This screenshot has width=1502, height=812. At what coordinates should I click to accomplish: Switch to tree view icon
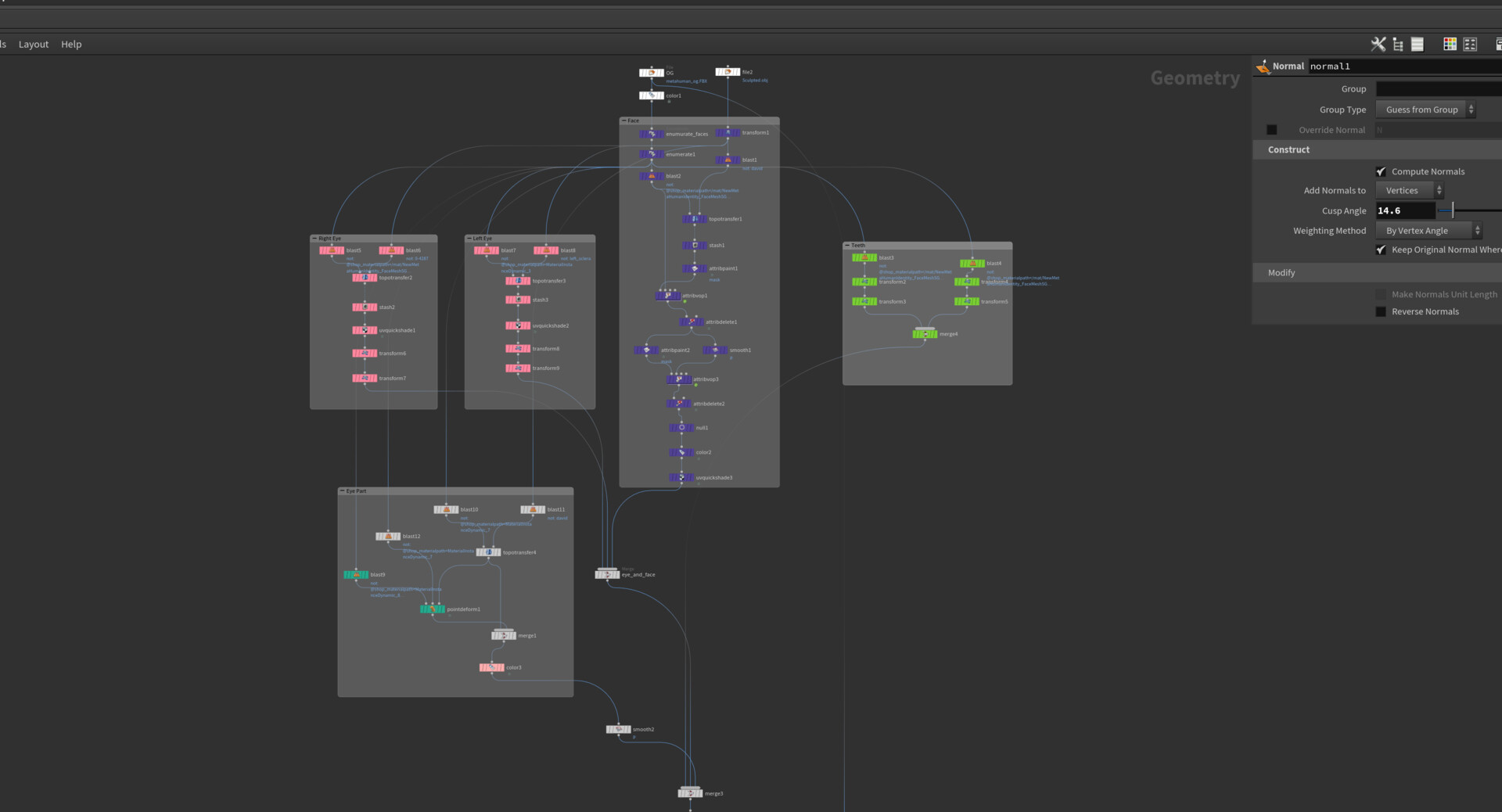coord(1398,45)
